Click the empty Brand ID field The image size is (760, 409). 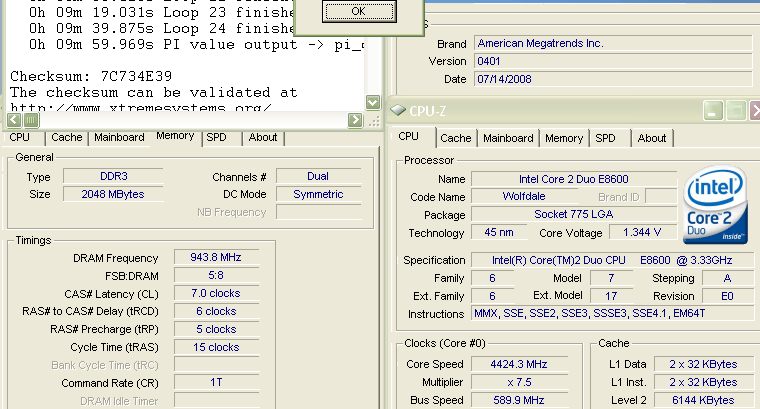coord(661,196)
